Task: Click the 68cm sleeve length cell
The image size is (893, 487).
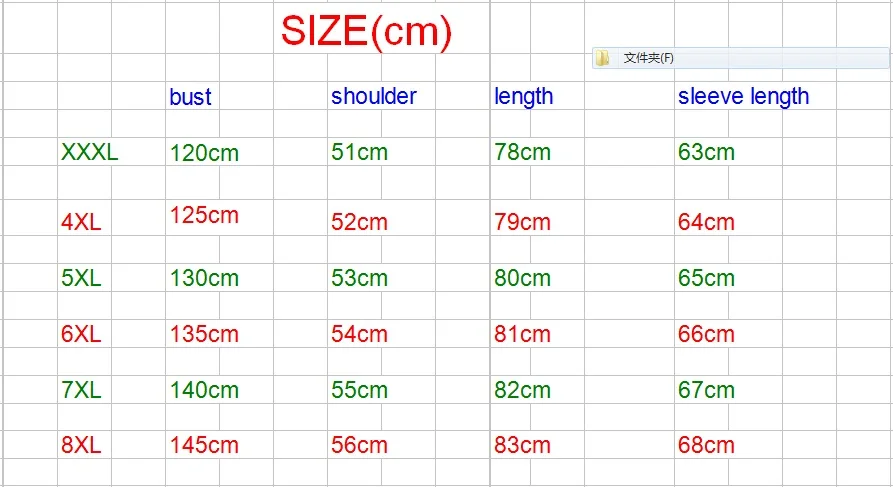Action: tap(706, 445)
